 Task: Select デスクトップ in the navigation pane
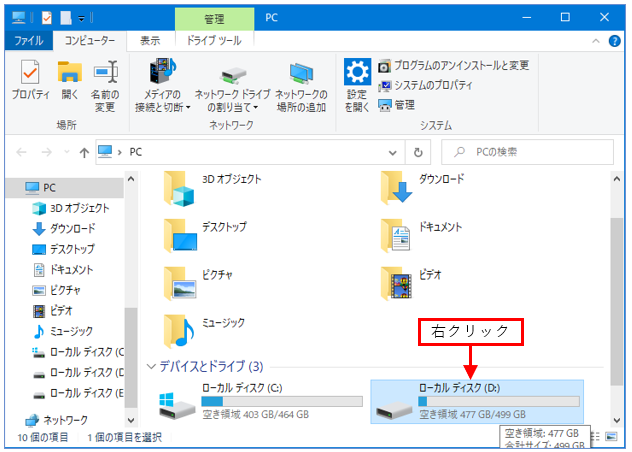tap(63, 249)
